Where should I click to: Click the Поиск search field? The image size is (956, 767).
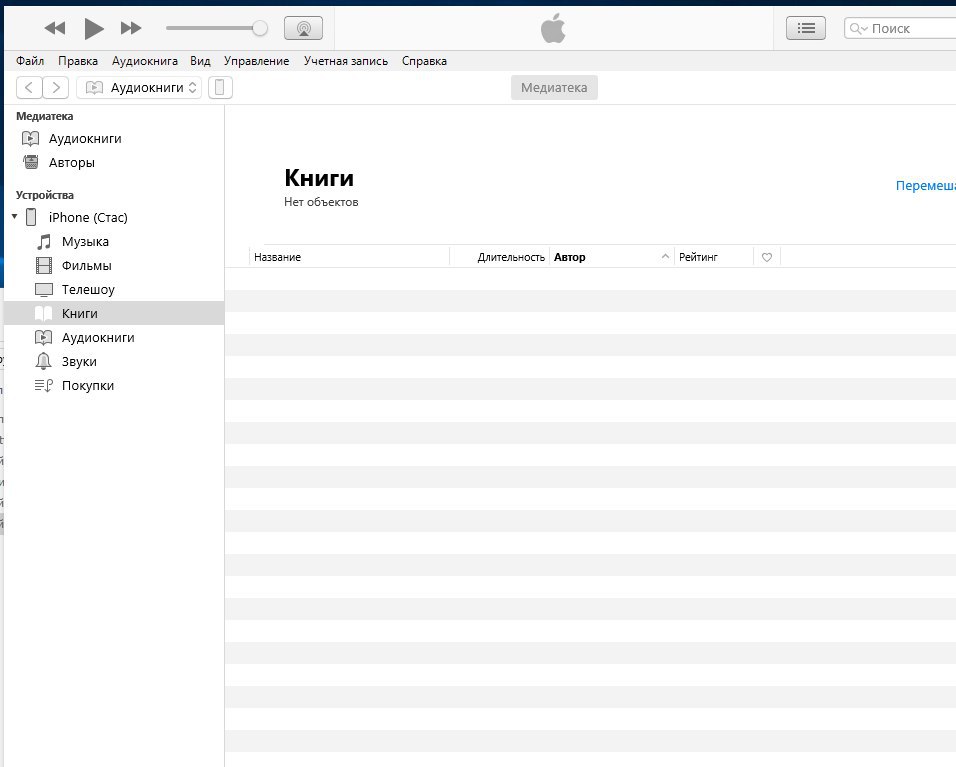coord(902,28)
